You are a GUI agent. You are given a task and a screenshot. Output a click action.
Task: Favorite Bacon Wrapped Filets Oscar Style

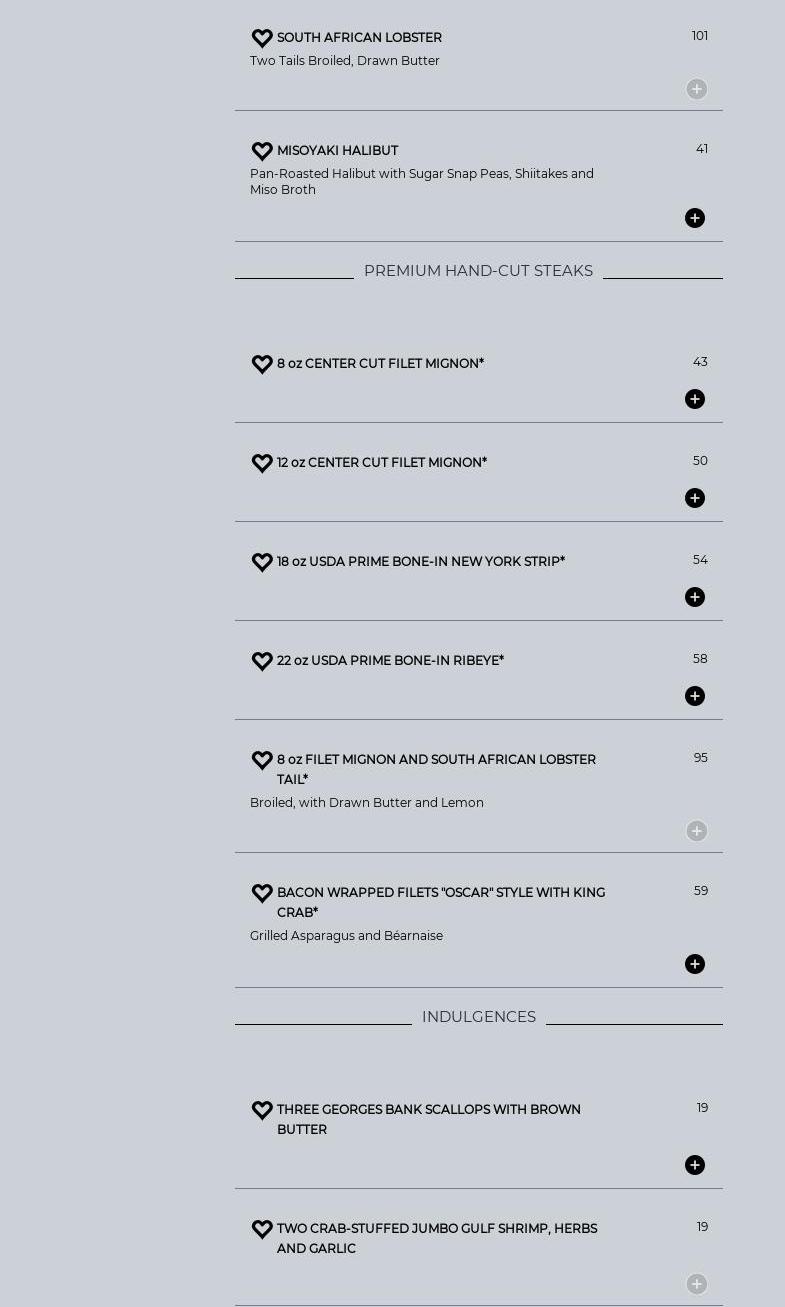(262, 893)
